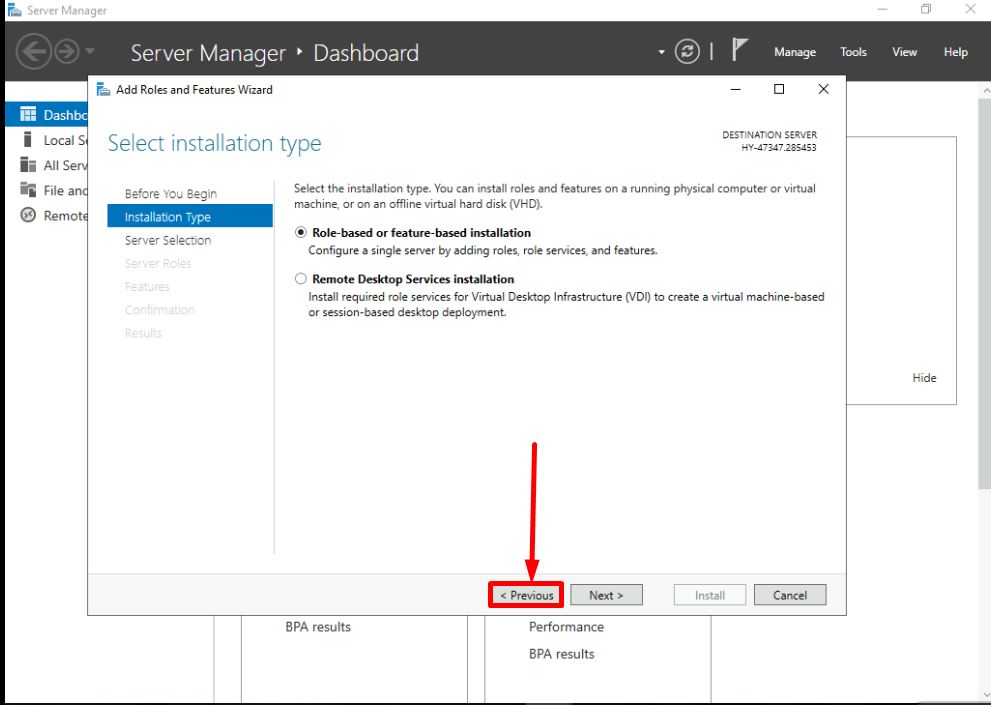The height and width of the screenshot is (705, 991).
Task: Select the File and Storage Services icon
Action: coord(28,190)
